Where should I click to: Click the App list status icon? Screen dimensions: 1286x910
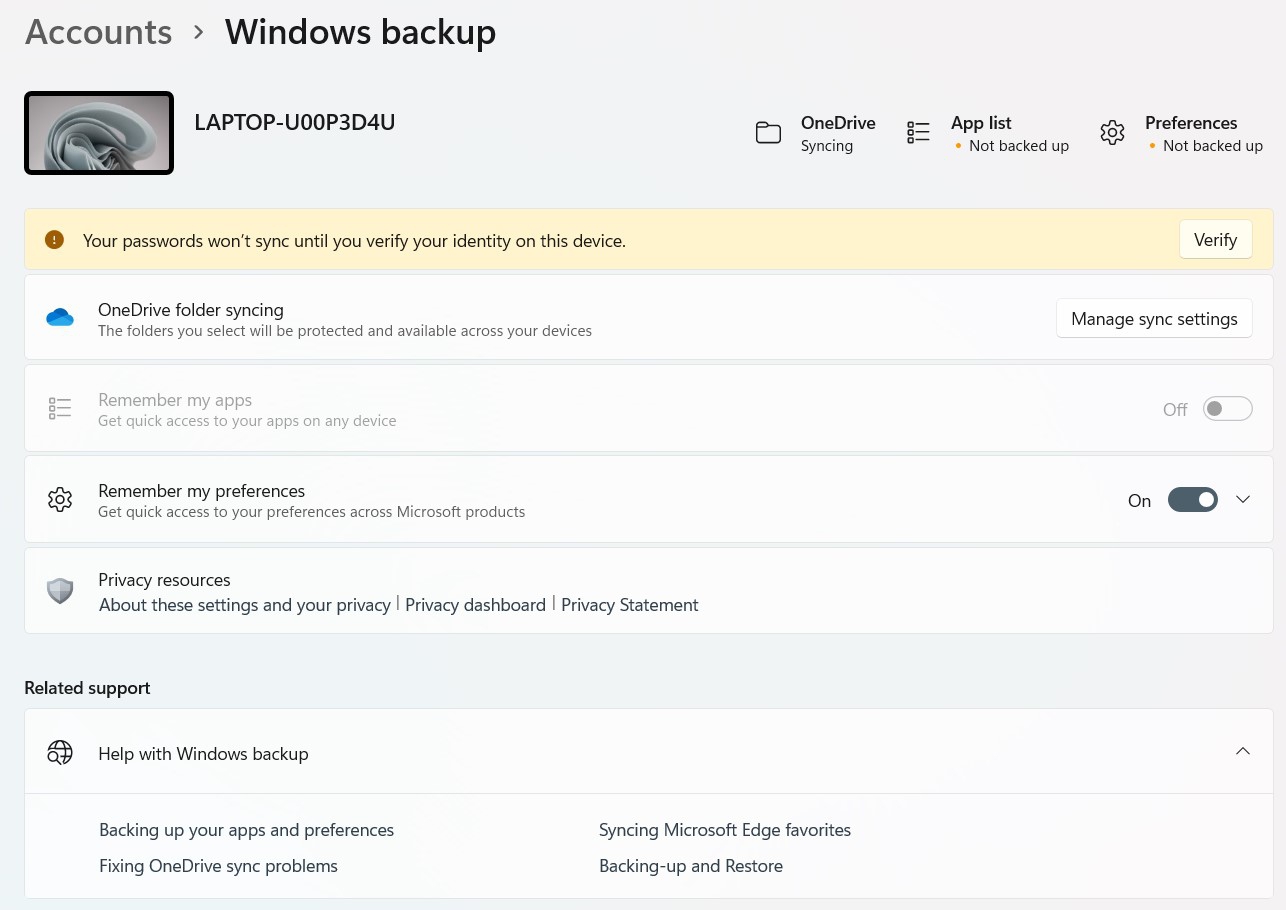click(x=918, y=133)
